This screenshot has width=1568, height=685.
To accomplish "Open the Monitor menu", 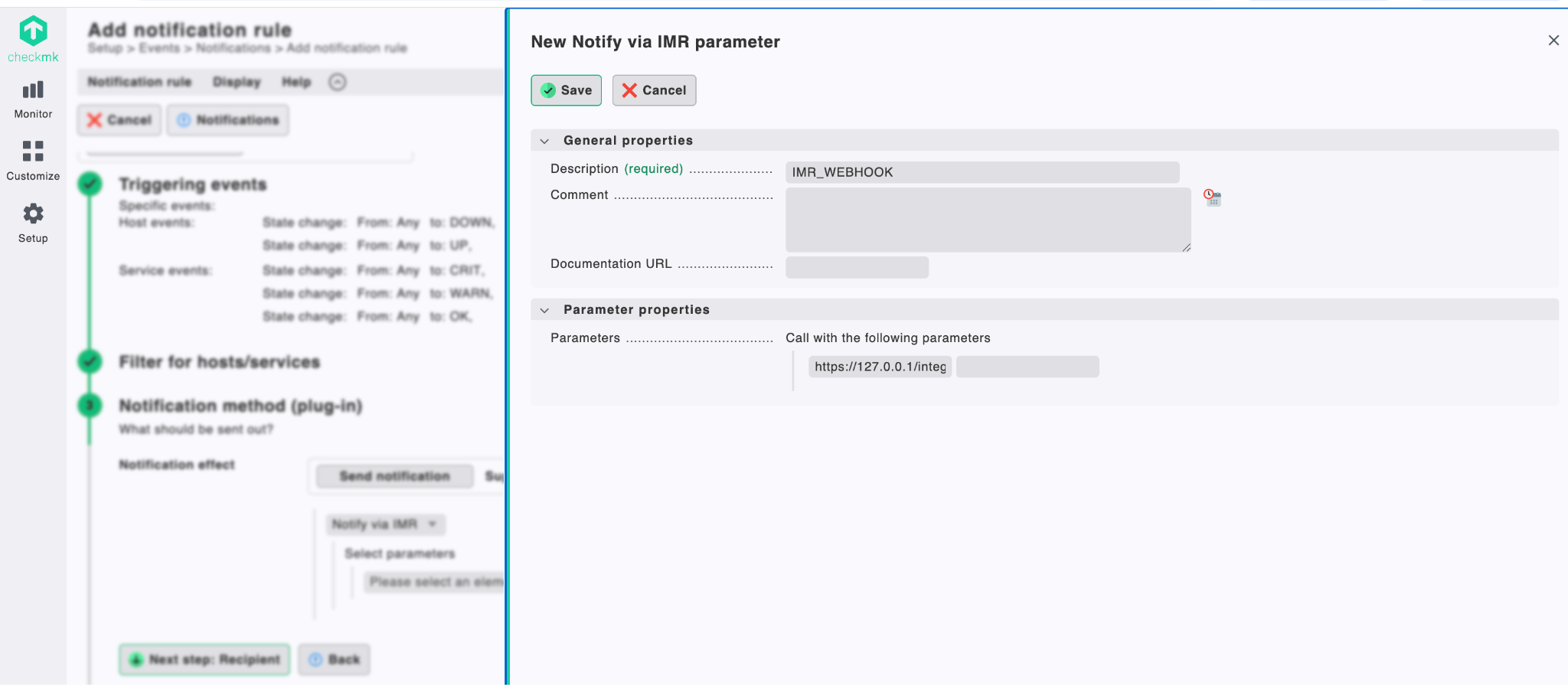I will pos(33,99).
